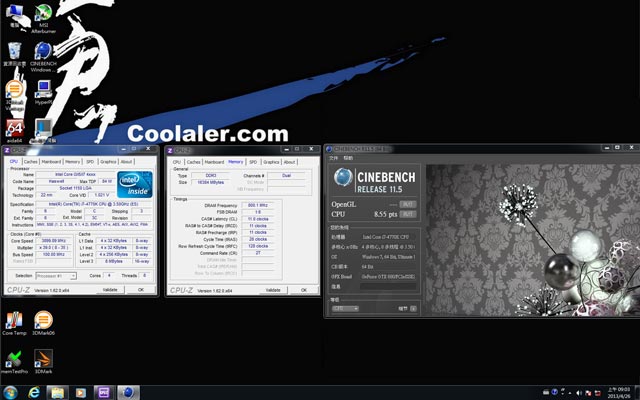Image resolution: width=640 pixels, height=400 pixels.
Task: Click OK in the right CPU-Z window
Action: (304, 290)
